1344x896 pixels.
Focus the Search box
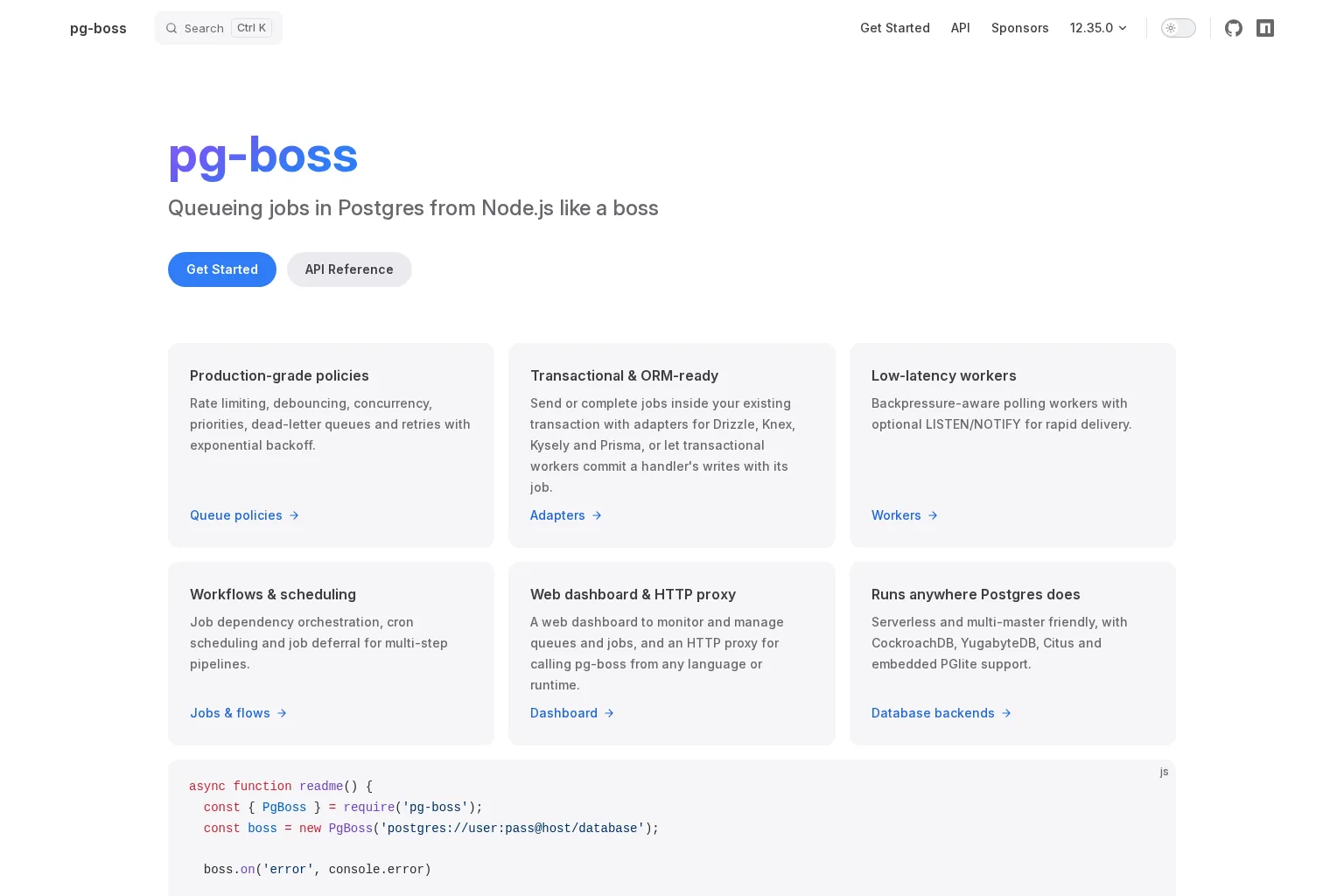coord(219,28)
